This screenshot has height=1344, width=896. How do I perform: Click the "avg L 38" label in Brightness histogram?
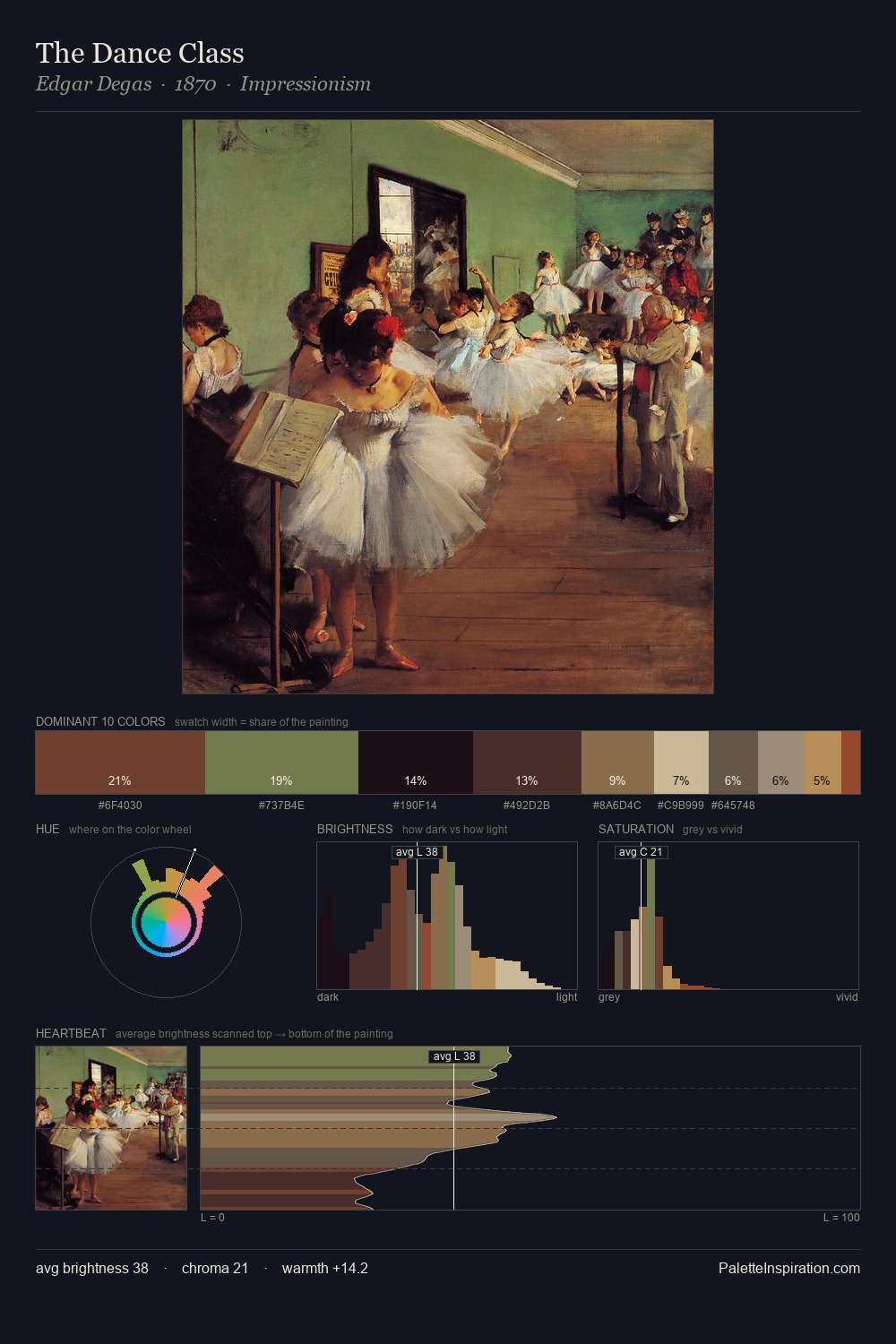click(x=417, y=852)
